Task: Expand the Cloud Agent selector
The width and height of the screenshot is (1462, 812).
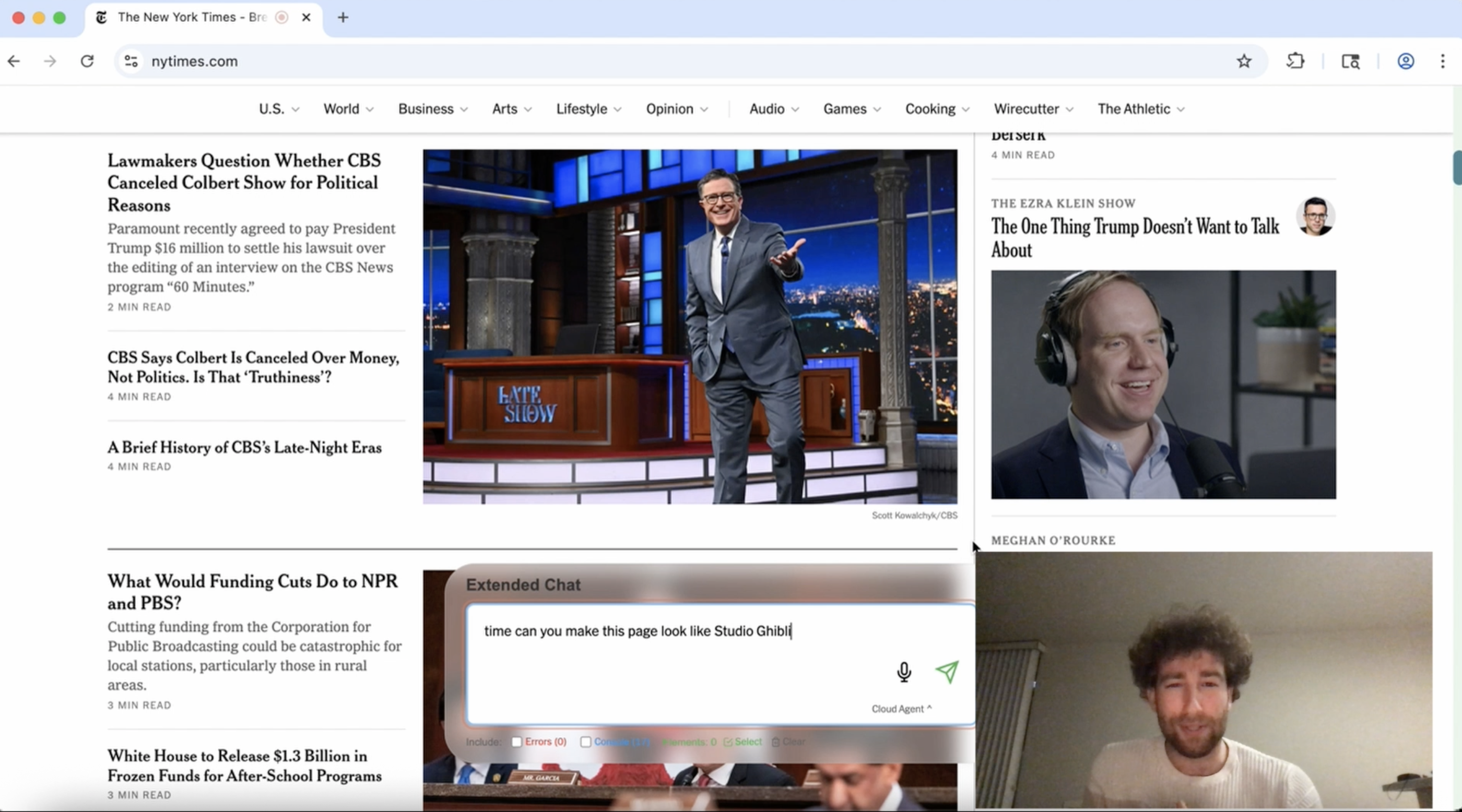Action: pos(901,709)
